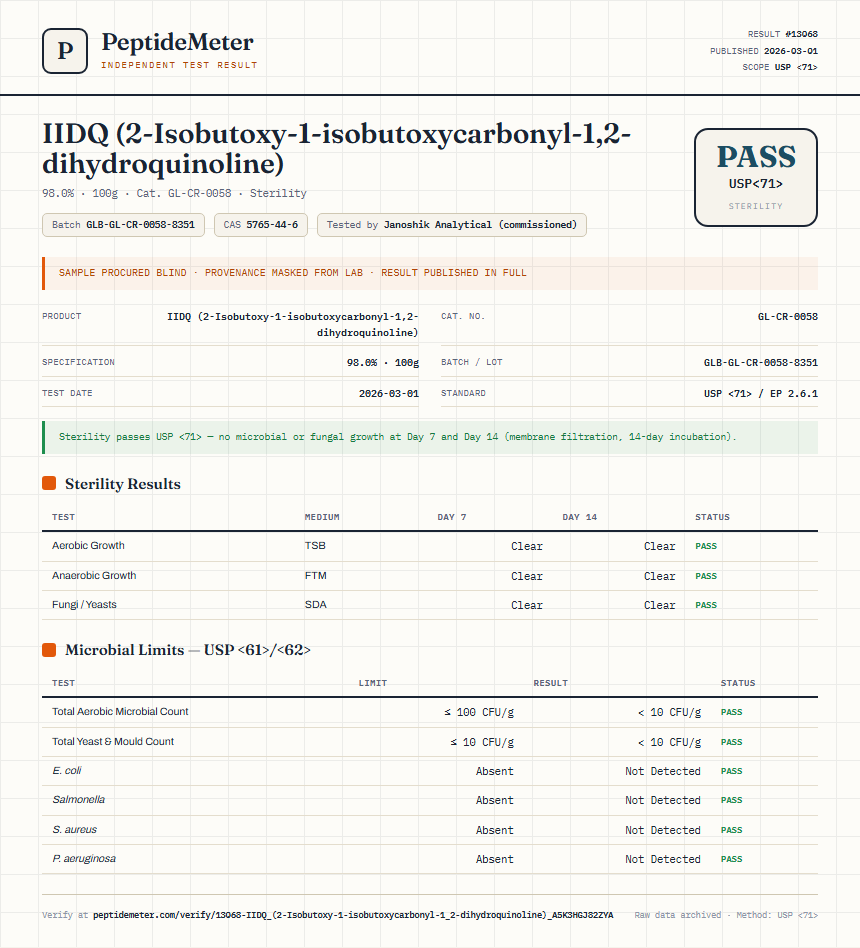
Task: Click the BATCH / LOT value GLB-GL-CR-0058-8351
Action: [760, 363]
